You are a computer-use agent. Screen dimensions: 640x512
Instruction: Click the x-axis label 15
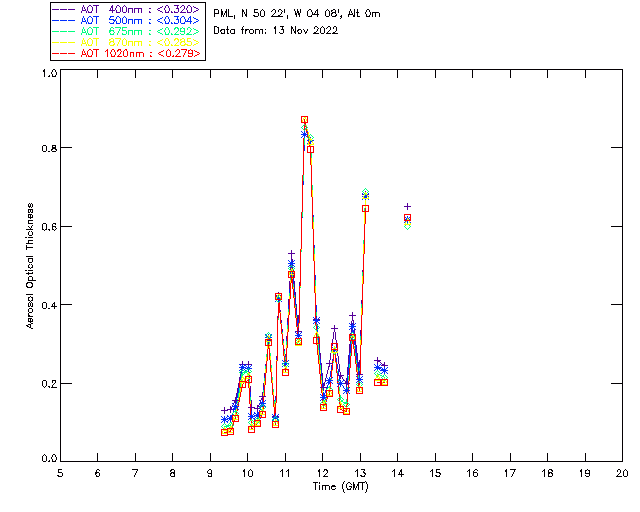435,473
